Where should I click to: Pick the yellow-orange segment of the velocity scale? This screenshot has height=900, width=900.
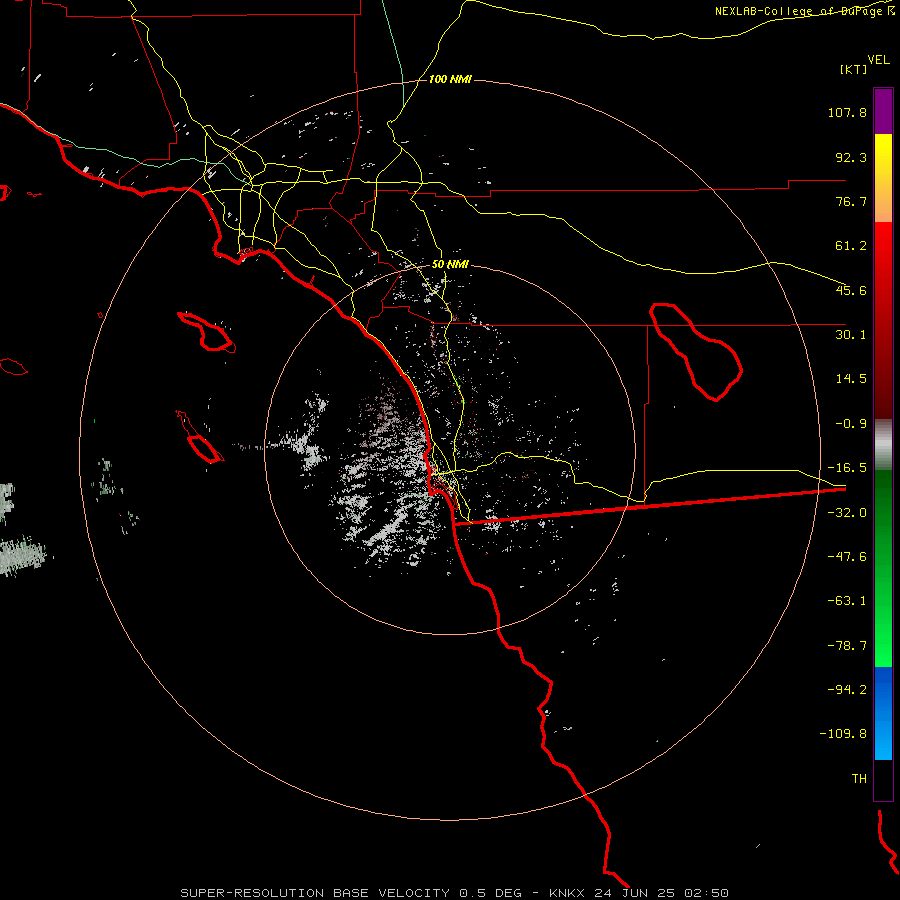coord(883,178)
